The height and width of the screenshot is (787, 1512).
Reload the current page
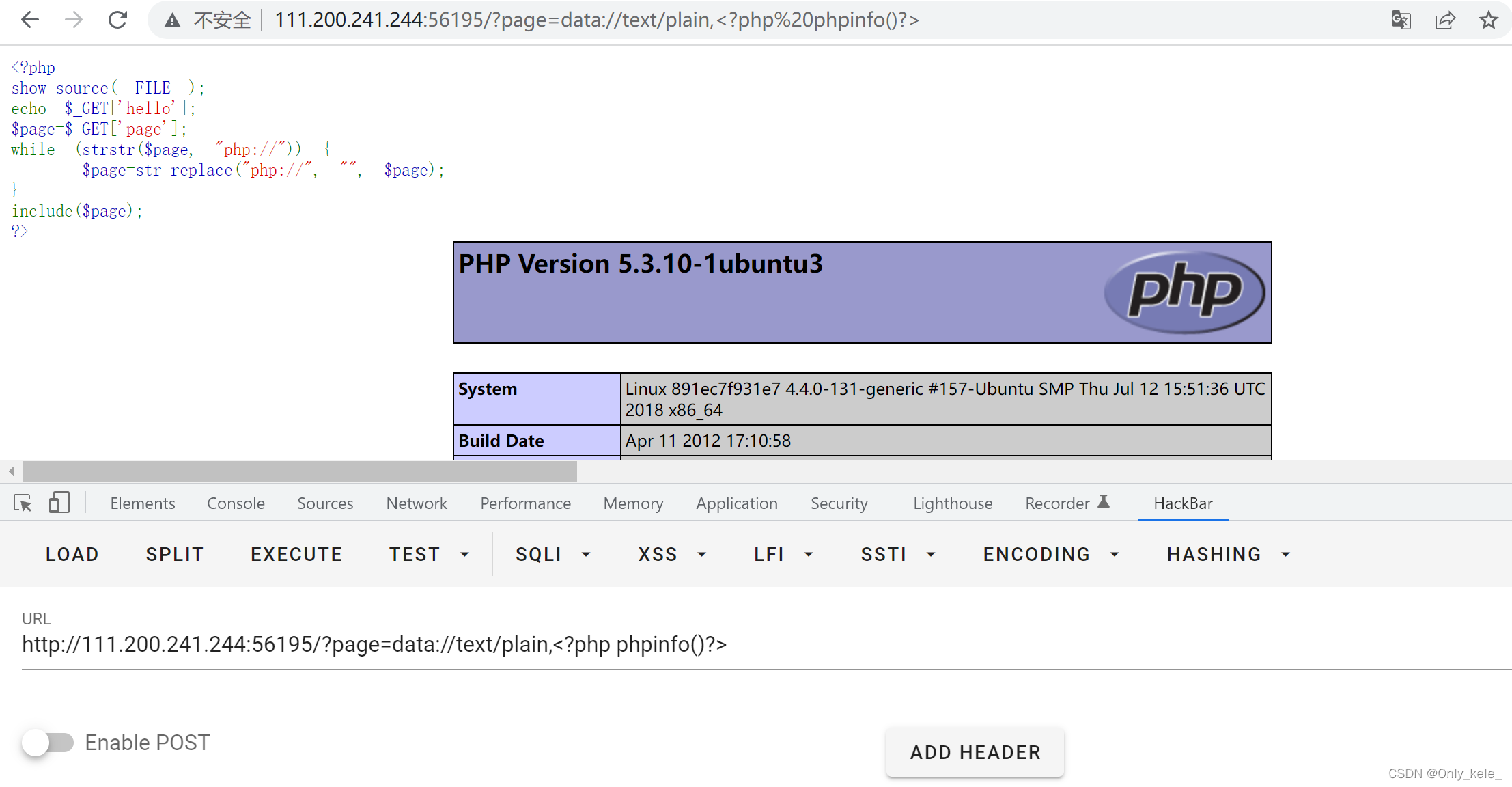117,20
